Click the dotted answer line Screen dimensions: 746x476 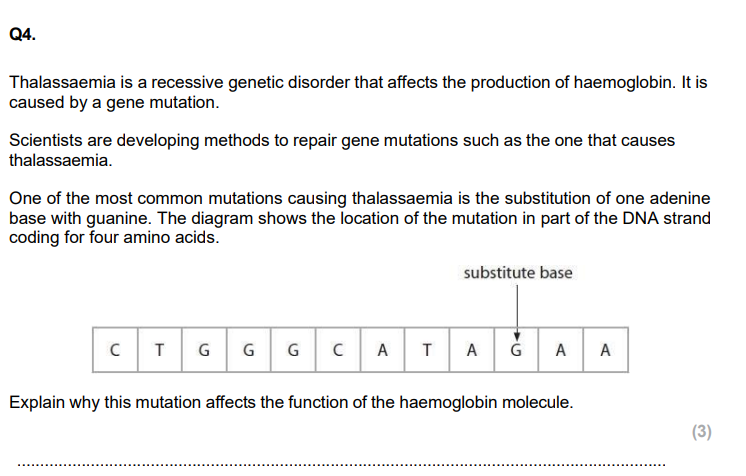coord(341,465)
